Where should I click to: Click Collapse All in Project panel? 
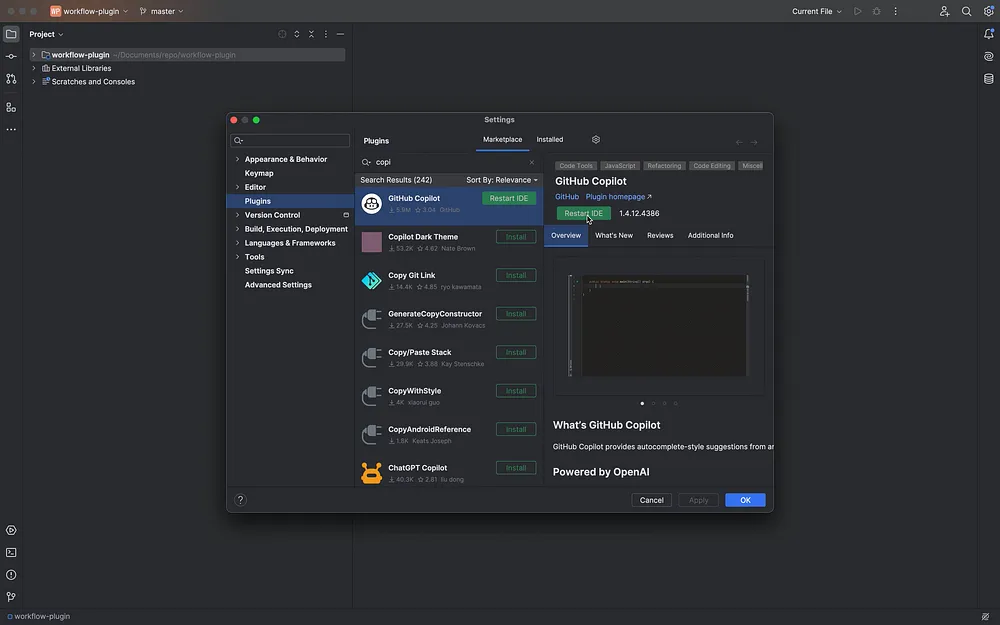coord(311,34)
